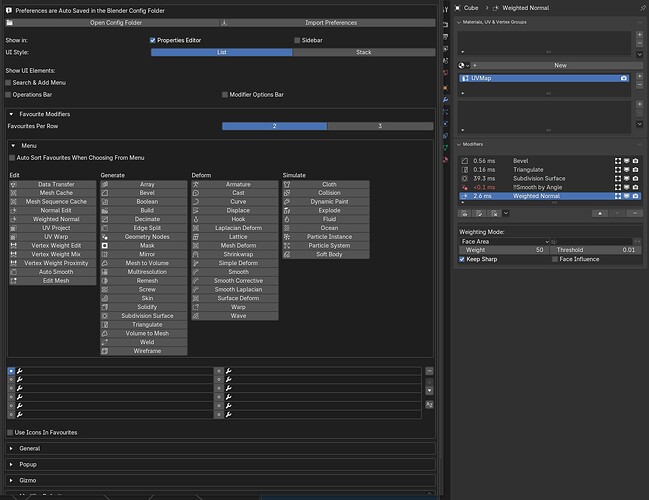This screenshot has width=649, height=500.
Task: Remove favourites row with minus button
Action: (x=429, y=371)
